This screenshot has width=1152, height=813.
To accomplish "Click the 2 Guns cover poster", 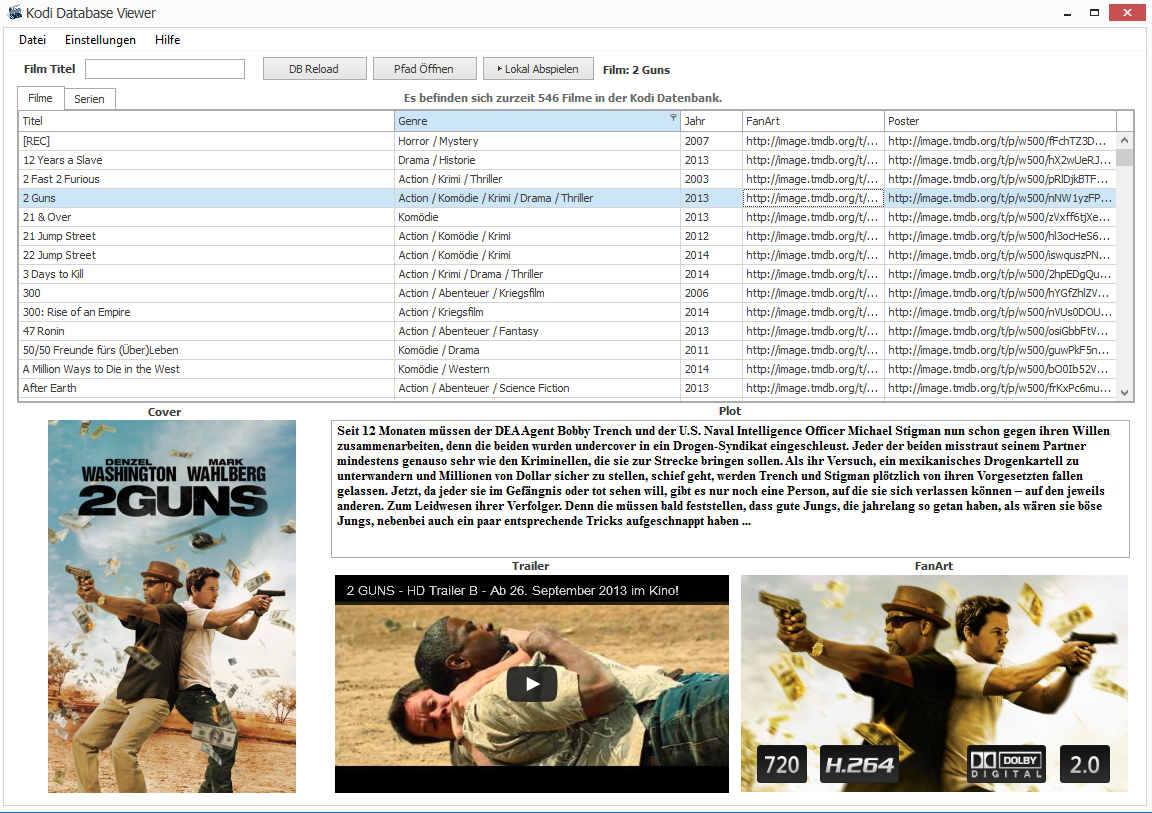I will [x=172, y=606].
